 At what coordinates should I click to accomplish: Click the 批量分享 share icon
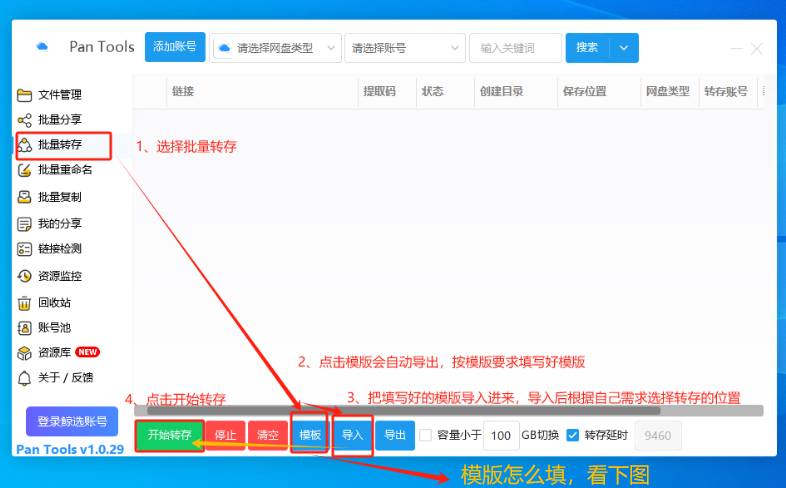pos(24,120)
